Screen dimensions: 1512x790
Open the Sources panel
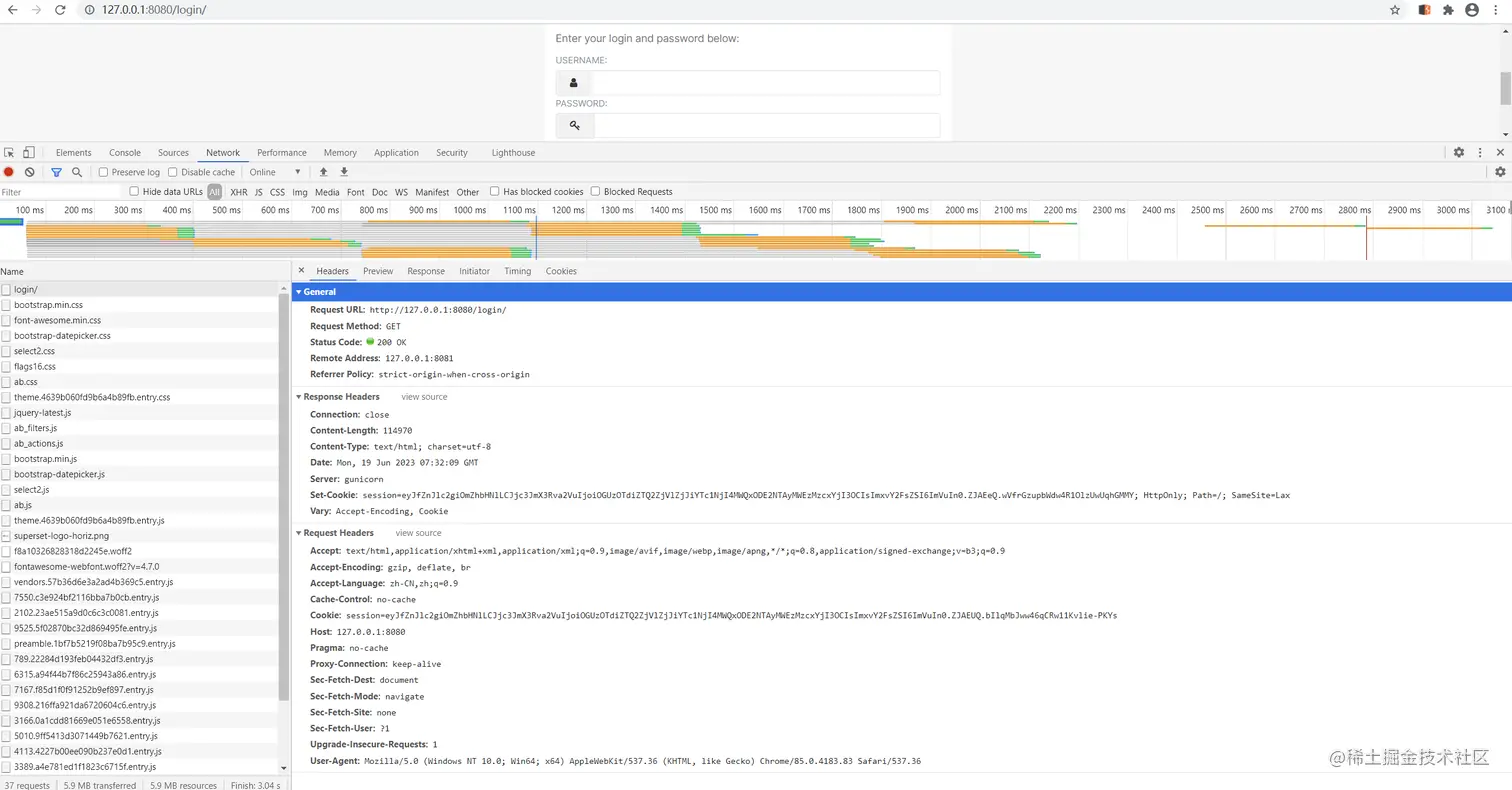pyautogui.click(x=173, y=153)
